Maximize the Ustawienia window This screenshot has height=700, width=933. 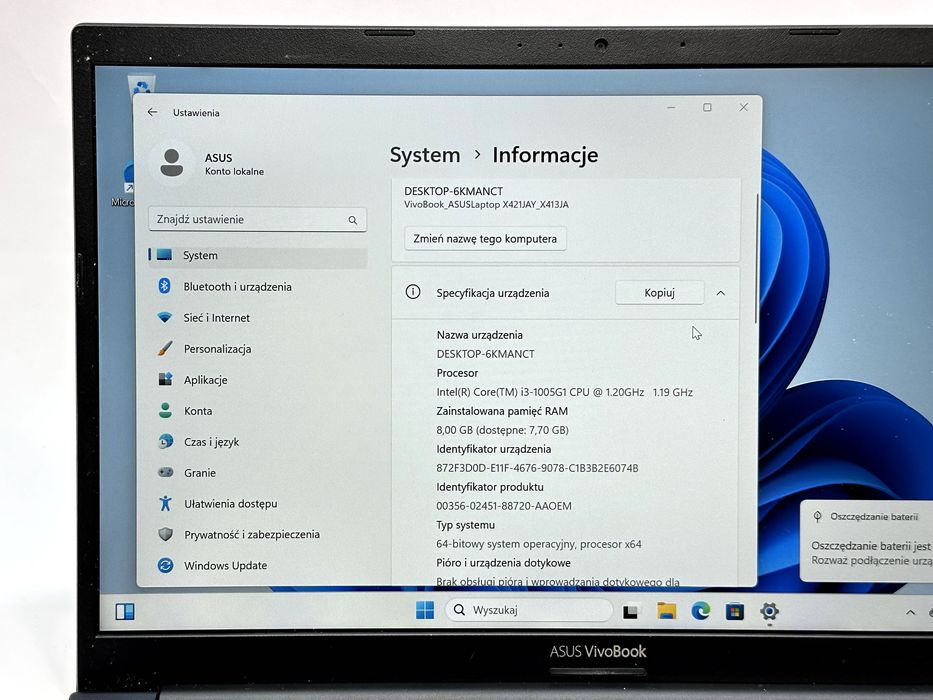point(707,107)
